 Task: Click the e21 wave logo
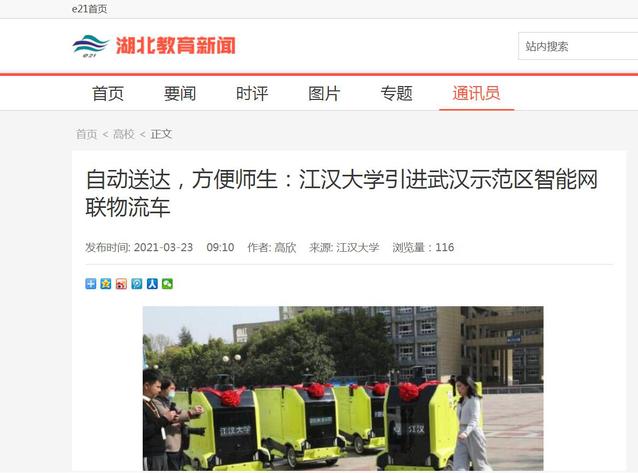(x=90, y=46)
